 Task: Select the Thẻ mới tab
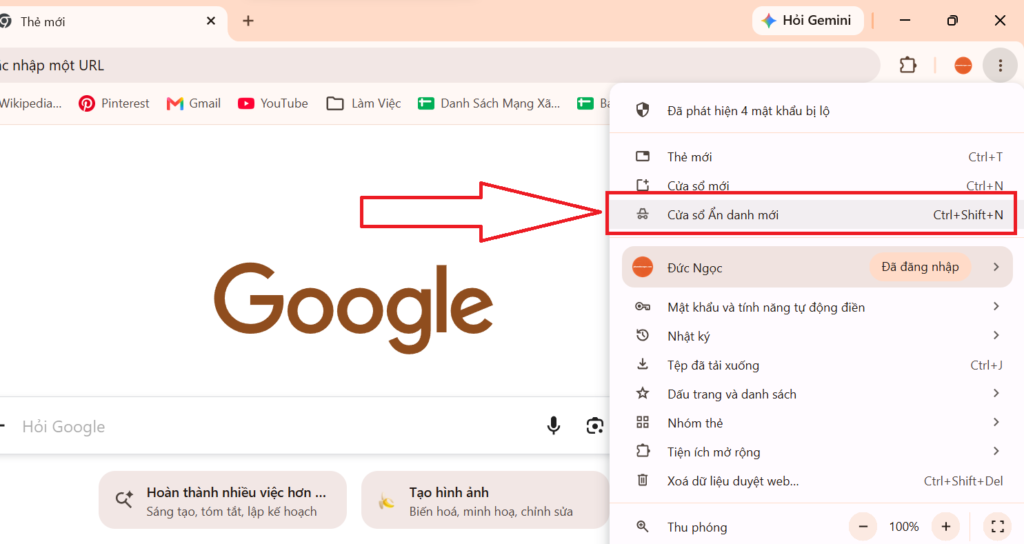[x=111, y=22]
